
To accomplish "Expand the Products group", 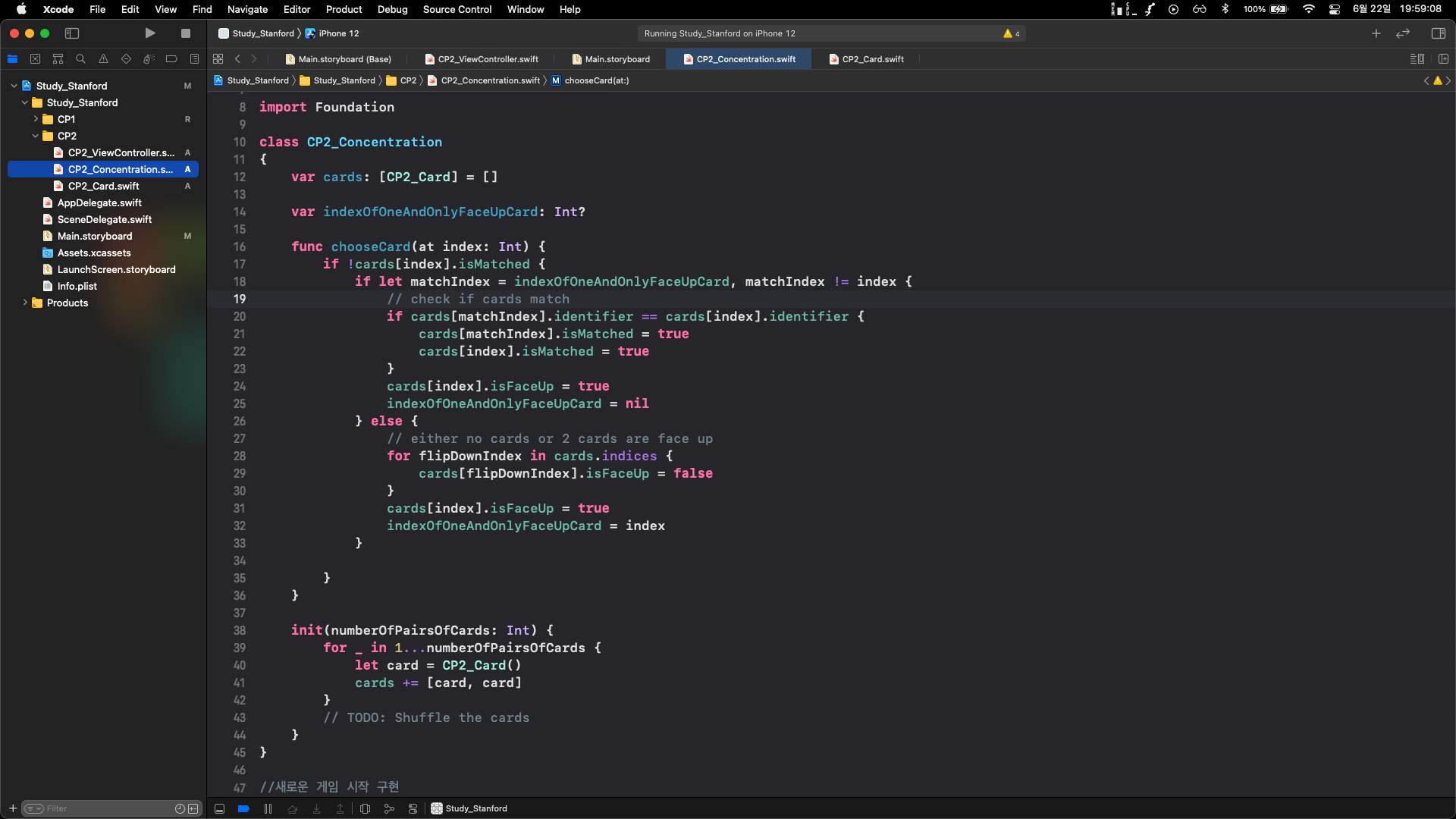I will (x=25, y=303).
